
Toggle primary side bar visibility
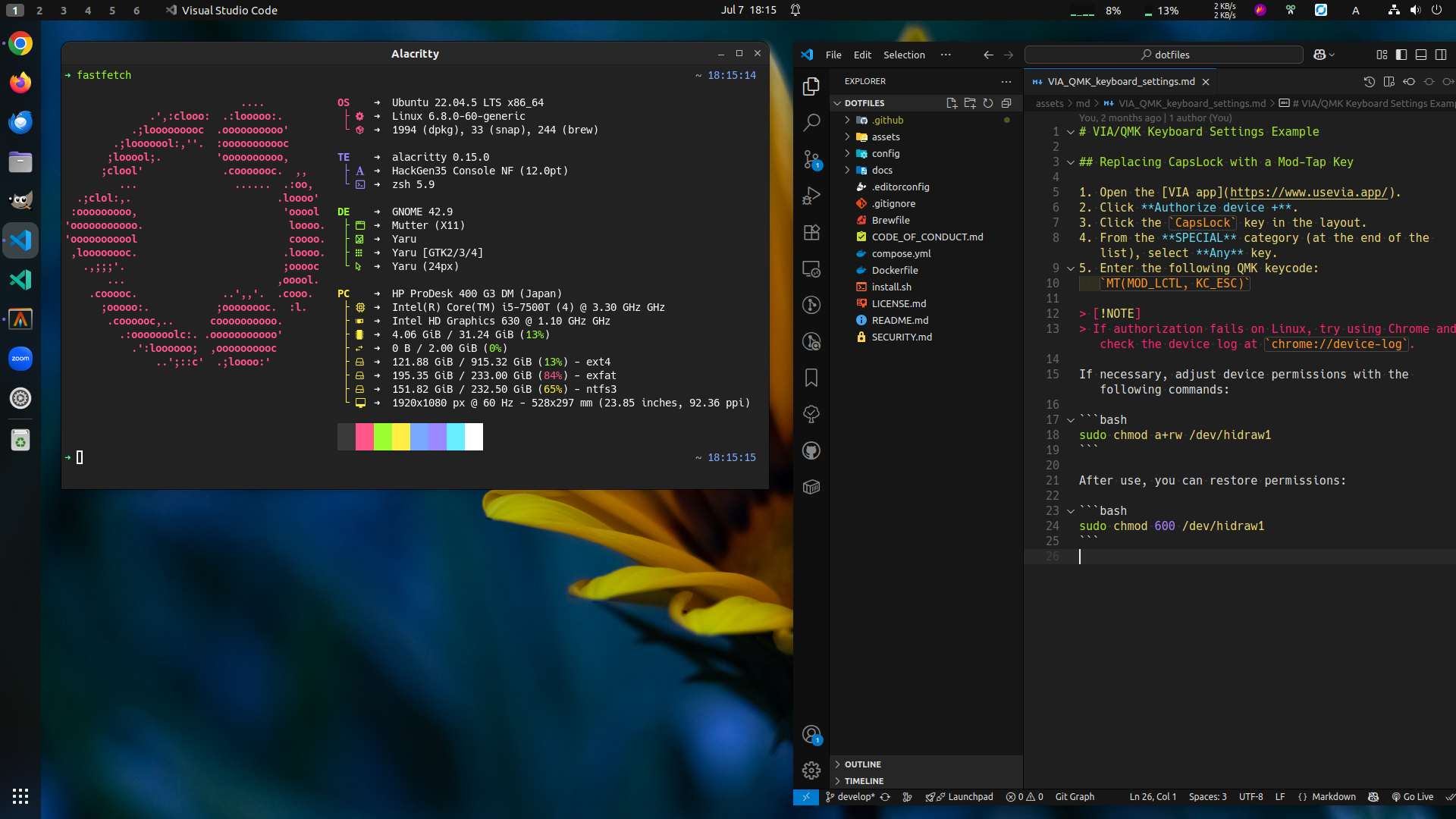pyautogui.click(x=1401, y=55)
